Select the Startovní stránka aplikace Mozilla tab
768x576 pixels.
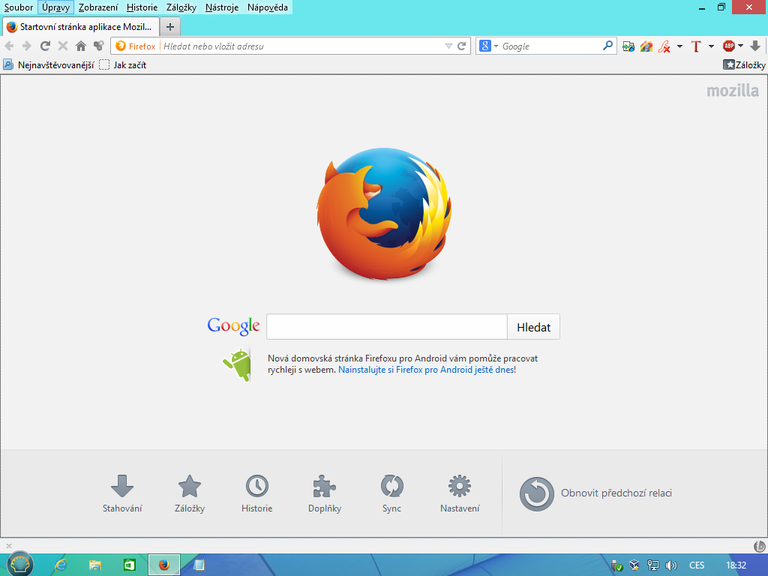[x=81, y=26]
